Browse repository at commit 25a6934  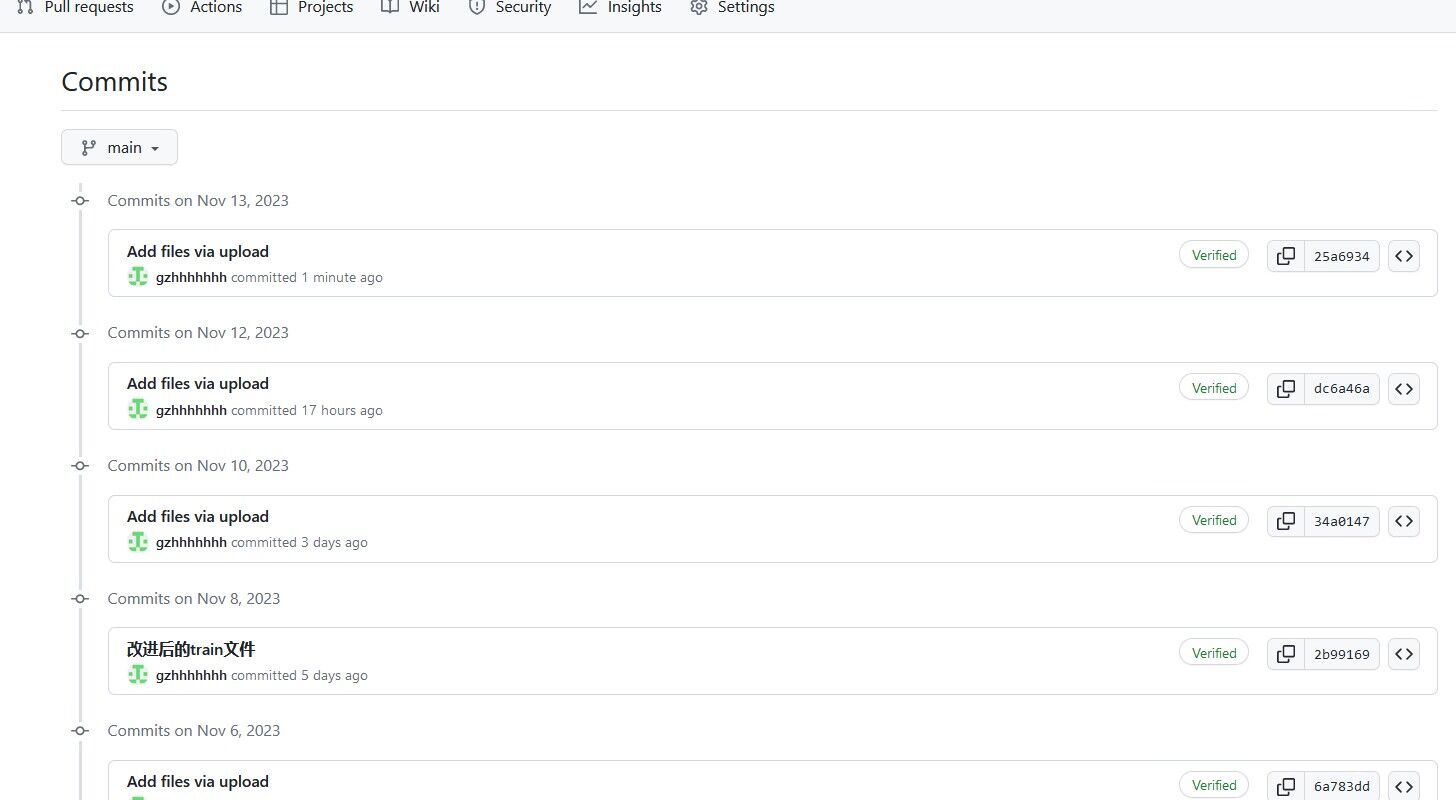click(x=1404, y=256)
